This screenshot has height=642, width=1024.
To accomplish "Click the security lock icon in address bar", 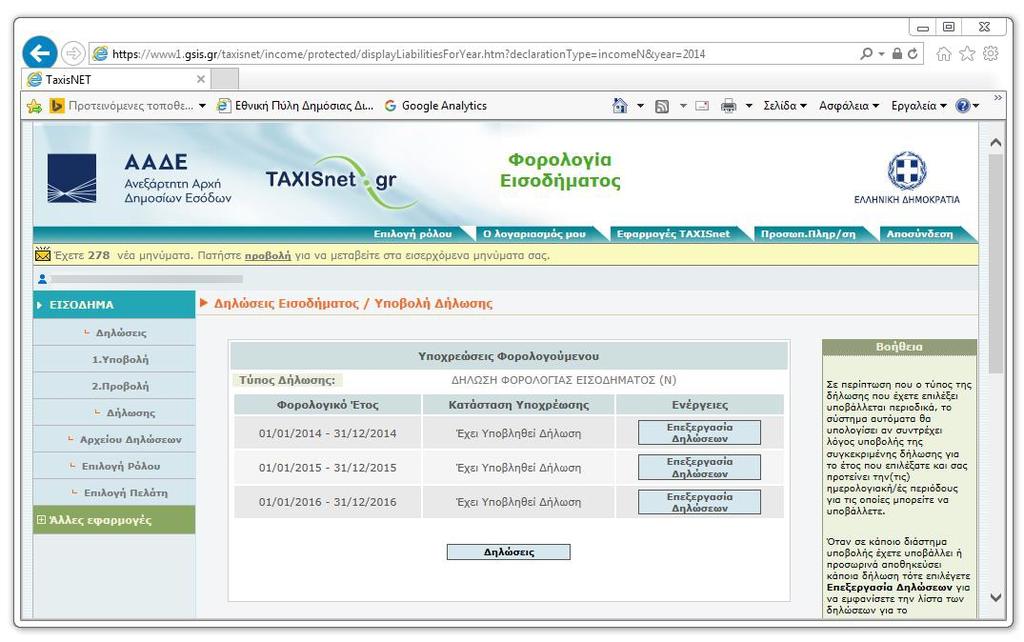I will [x=897, y=54].
